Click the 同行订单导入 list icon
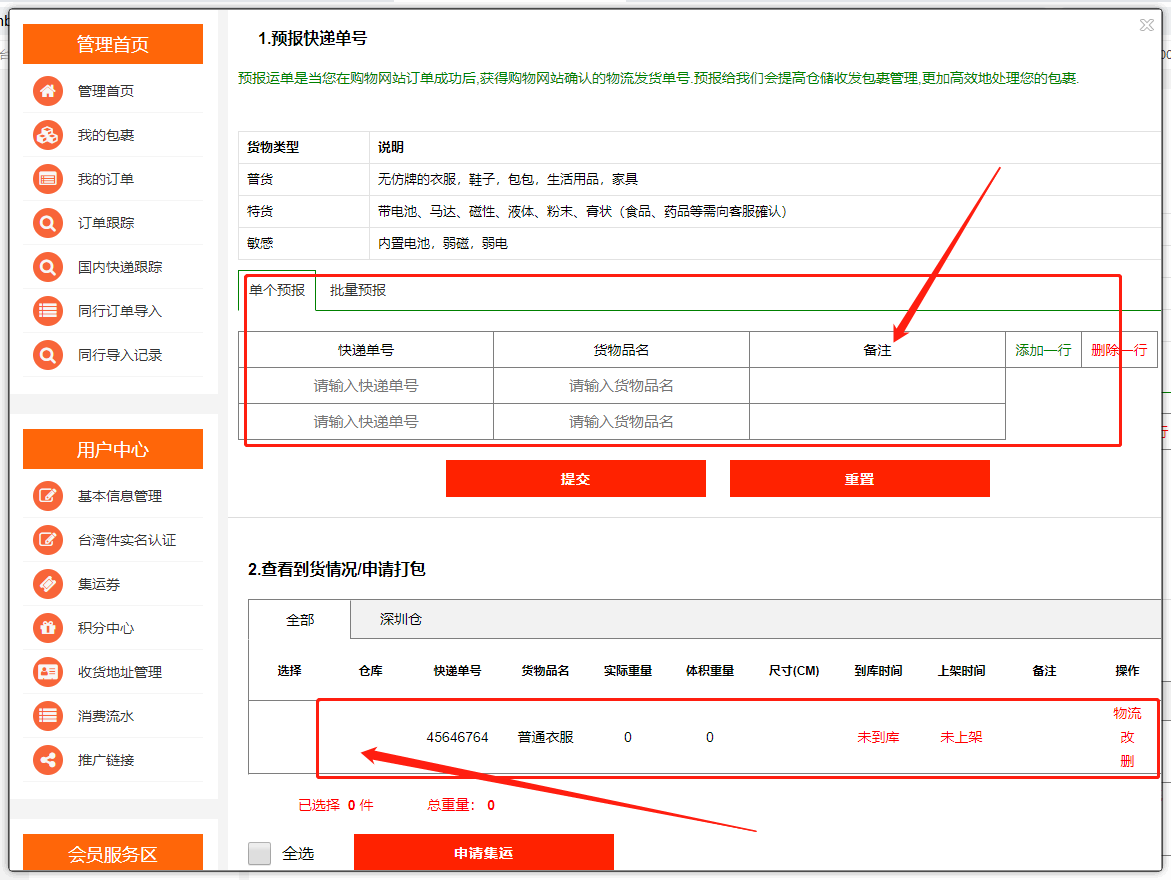This screenshot has width=1171, height=880. 48,311
